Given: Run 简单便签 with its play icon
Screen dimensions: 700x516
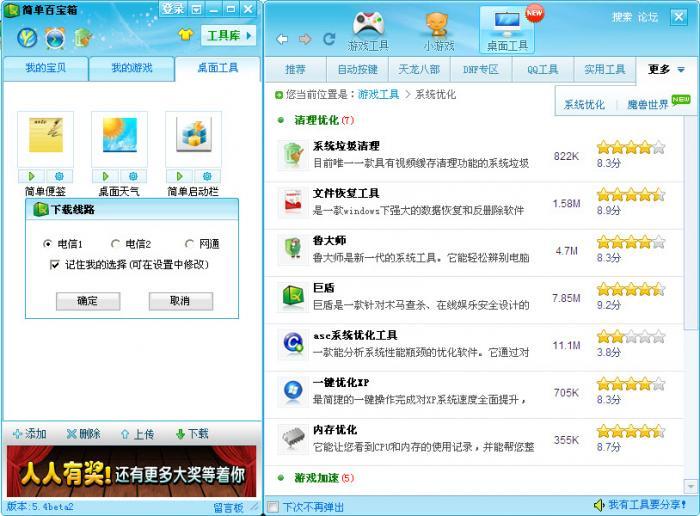Looking at the screenshot, I should pos(32,176).
